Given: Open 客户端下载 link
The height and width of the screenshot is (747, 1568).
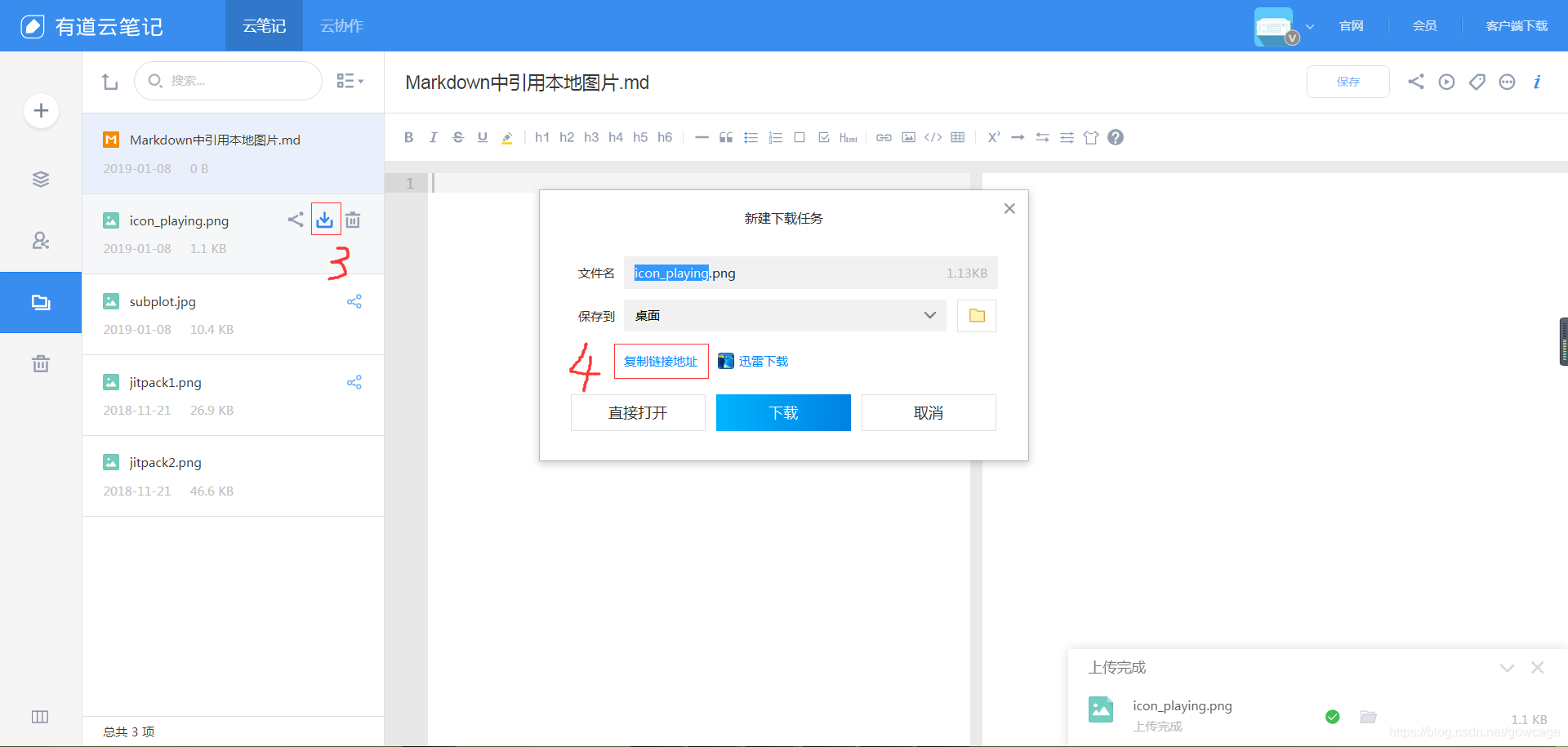Looking at the screenshot, I should tap(1517, 26).
